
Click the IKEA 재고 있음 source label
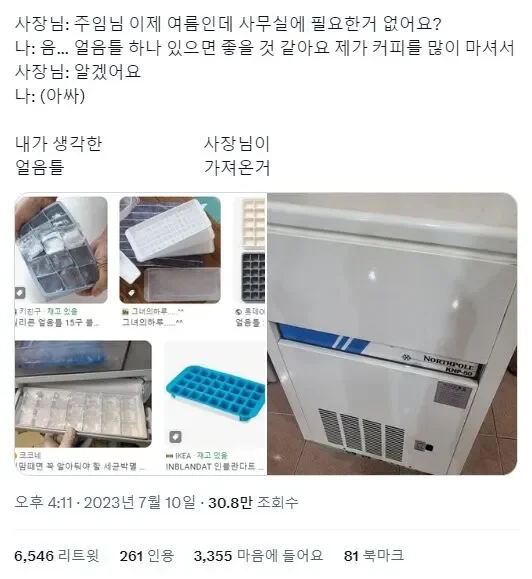point(196,455)
